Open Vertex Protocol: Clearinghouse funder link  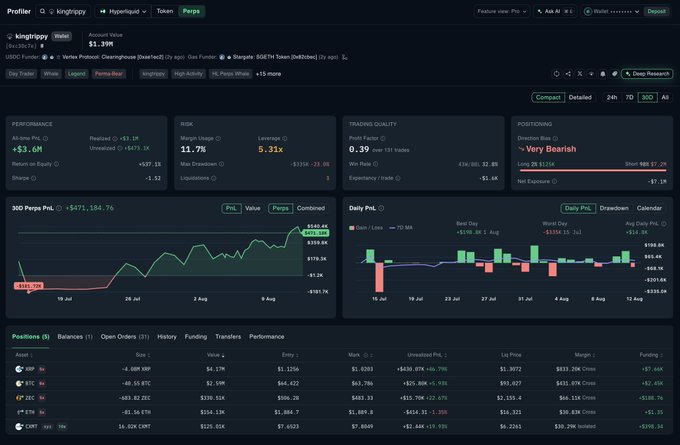[113, 57]
